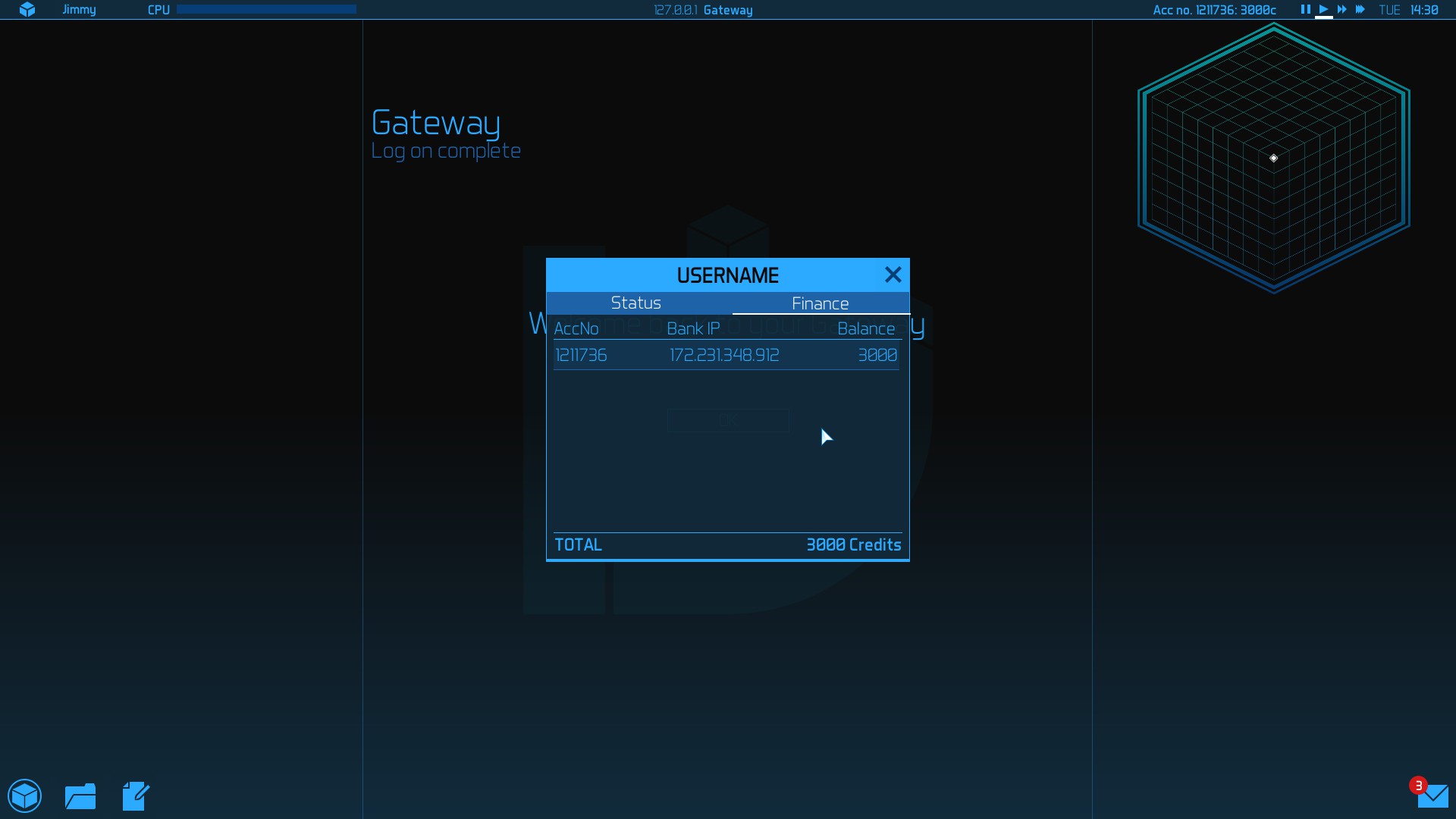Click the CPU usage bar

coord(266,9)
